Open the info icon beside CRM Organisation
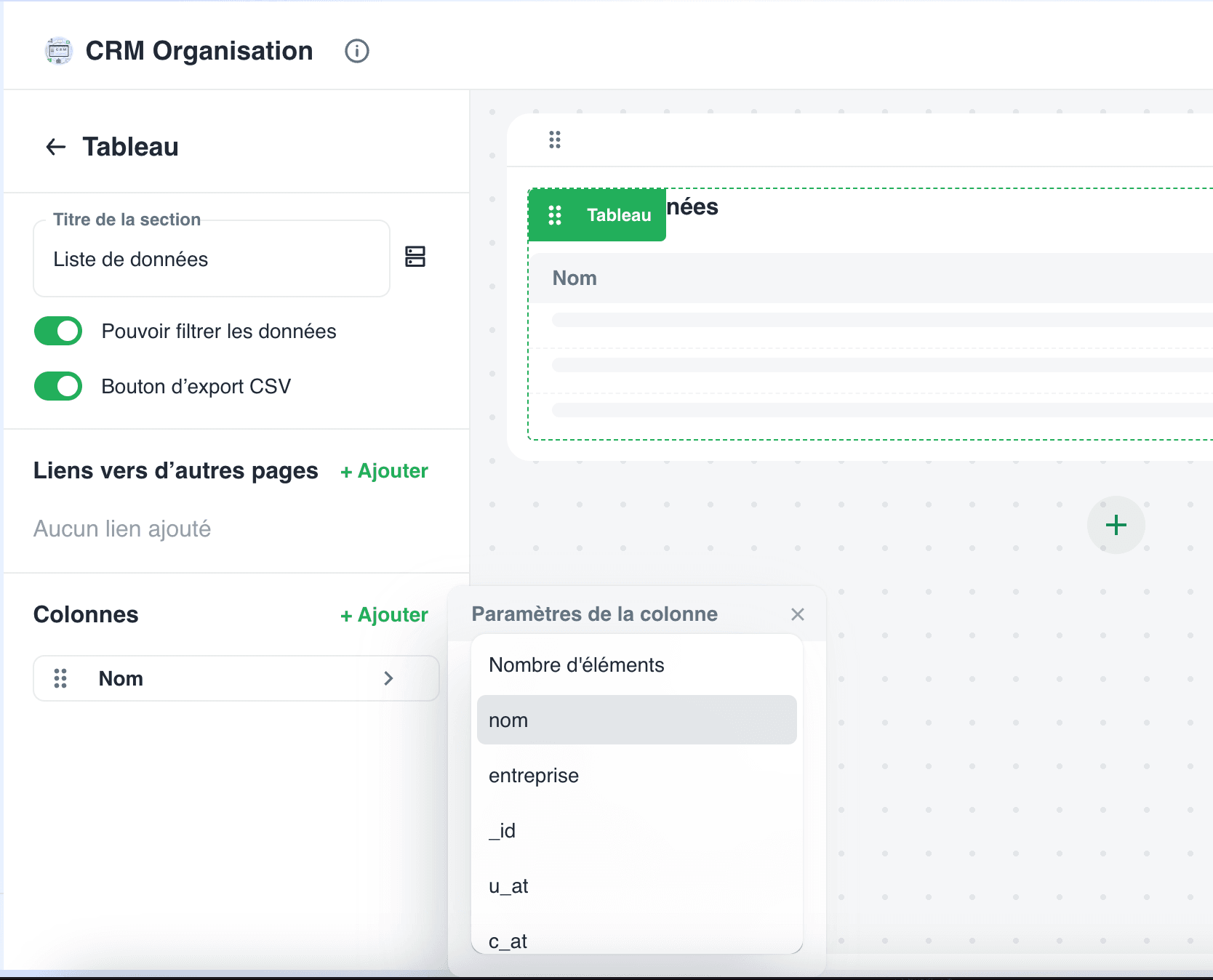 (357, 51)
